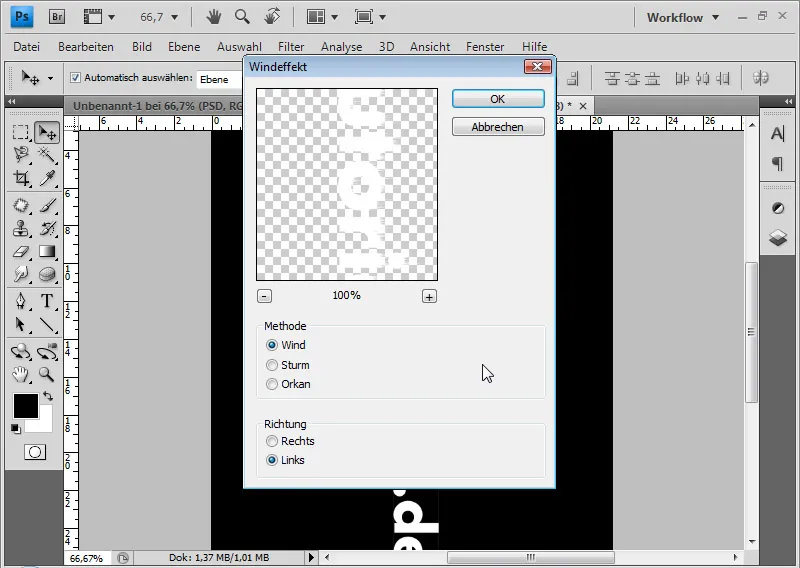The image size is (800, 568).
Task: Open the Ebene auto-select combo box
Action: point(220,79)
